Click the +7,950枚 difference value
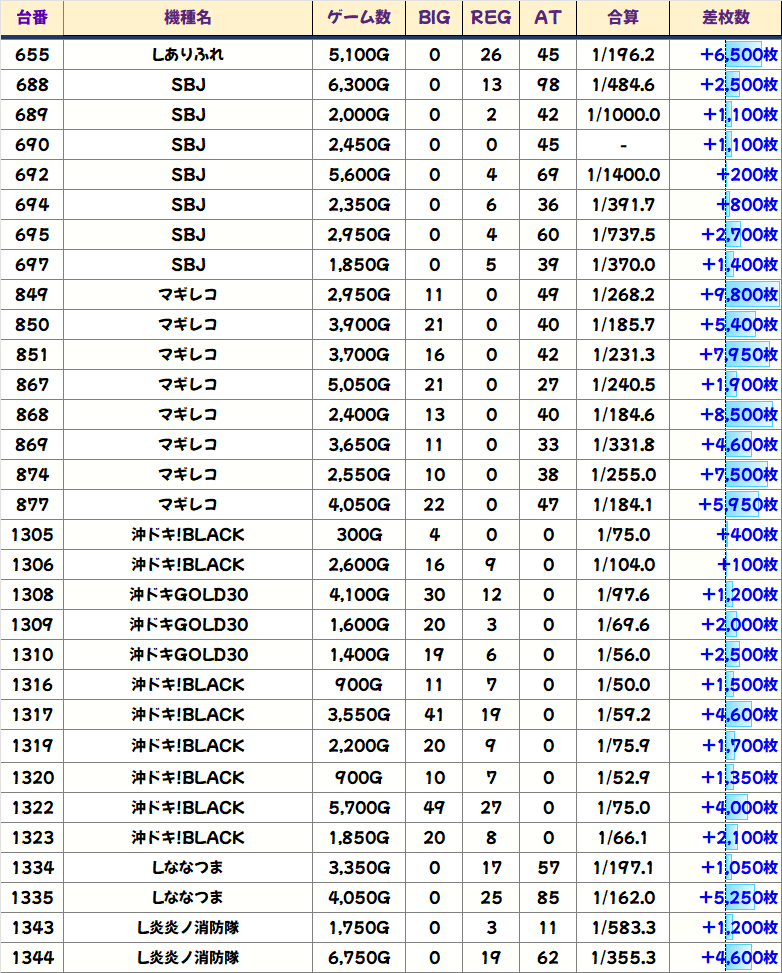This screenshot has height=973, width=782. pyautogui.click(x=739, y=355)
